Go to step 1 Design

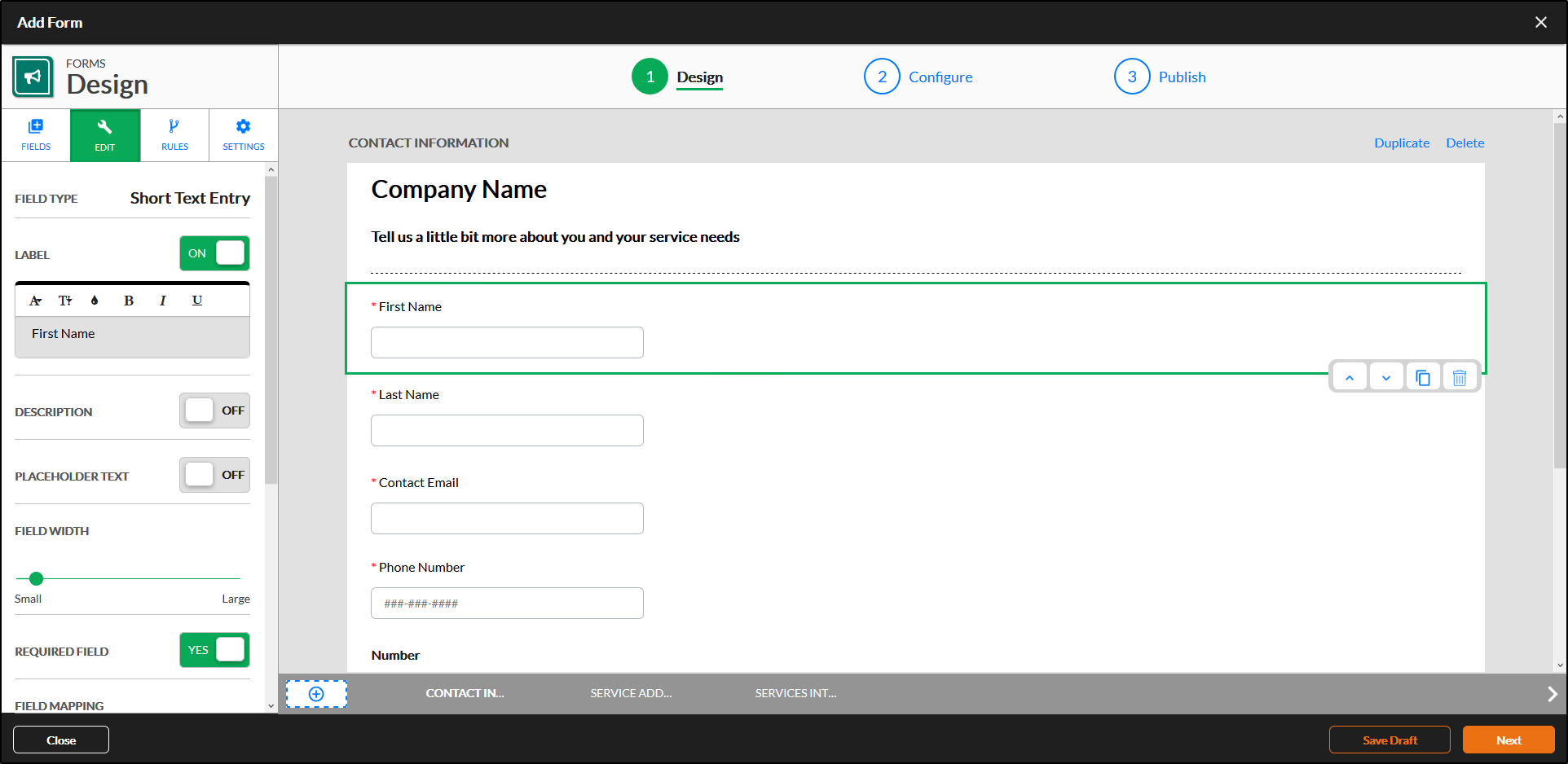pos(677,77)
